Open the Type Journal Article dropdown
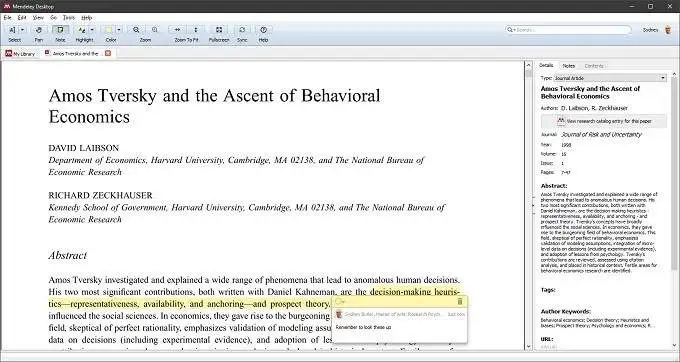This screenshot has height=362, width=680. pyautogui.click(x=610, y=78)
